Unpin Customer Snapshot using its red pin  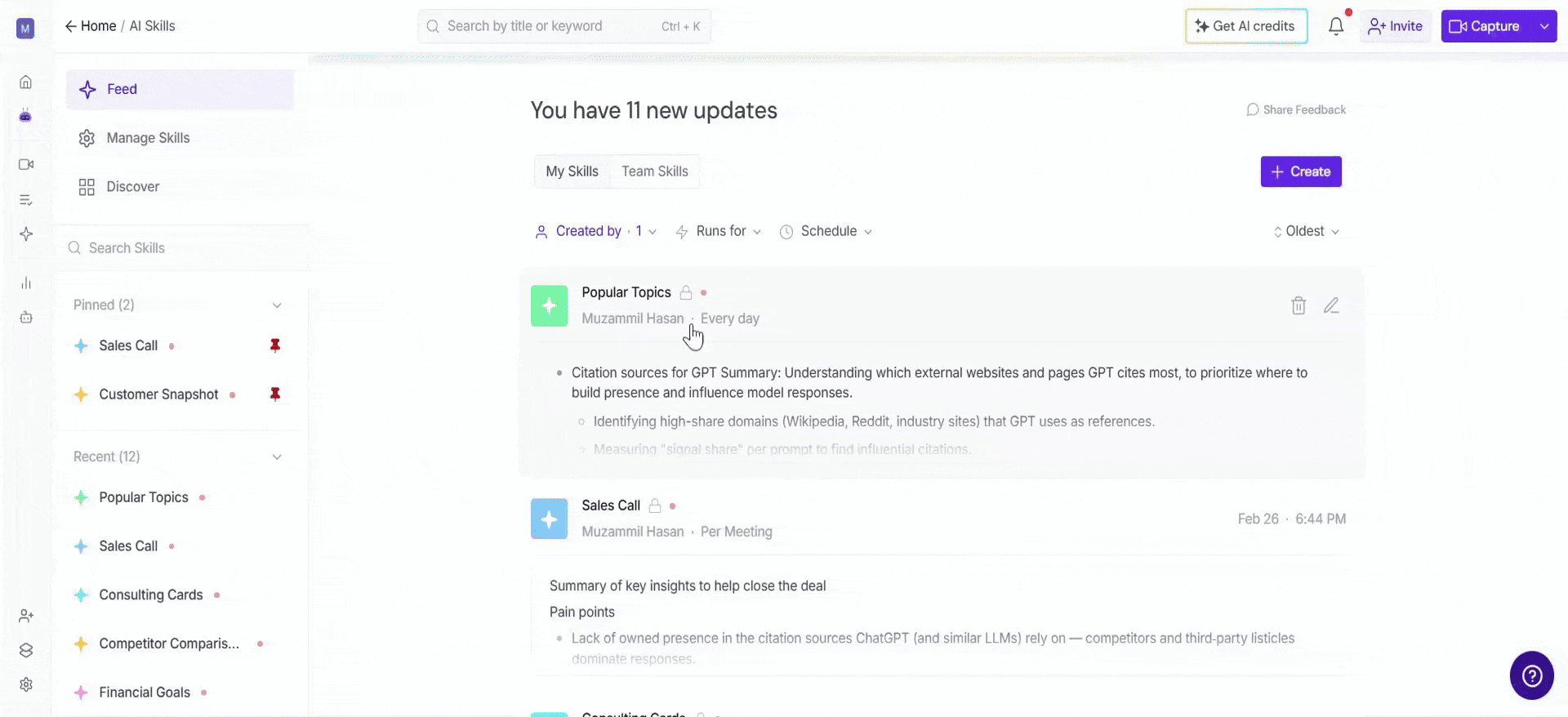point(275,394)
